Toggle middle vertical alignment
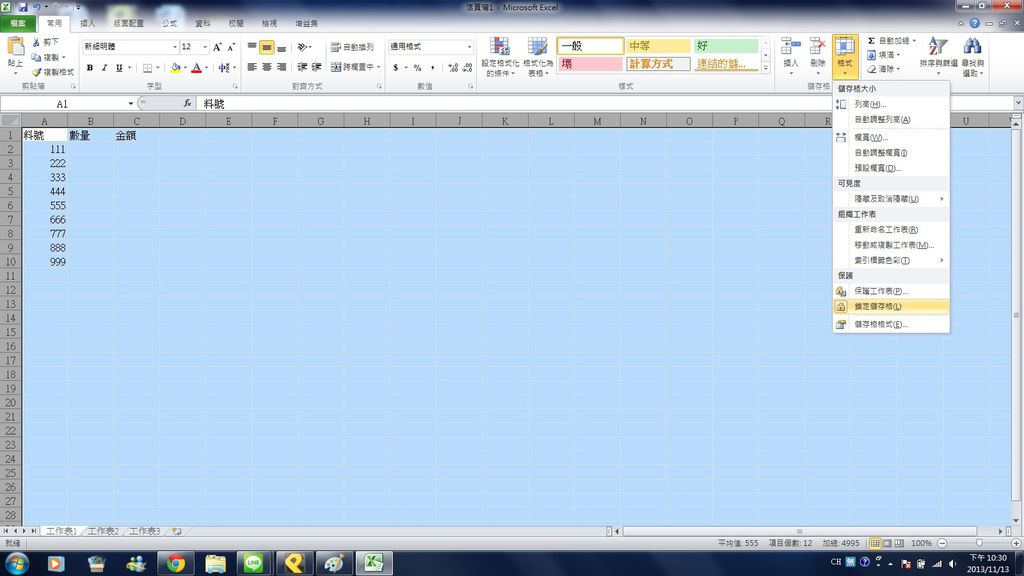1024x576 pixels. click(x=266, y=47)
